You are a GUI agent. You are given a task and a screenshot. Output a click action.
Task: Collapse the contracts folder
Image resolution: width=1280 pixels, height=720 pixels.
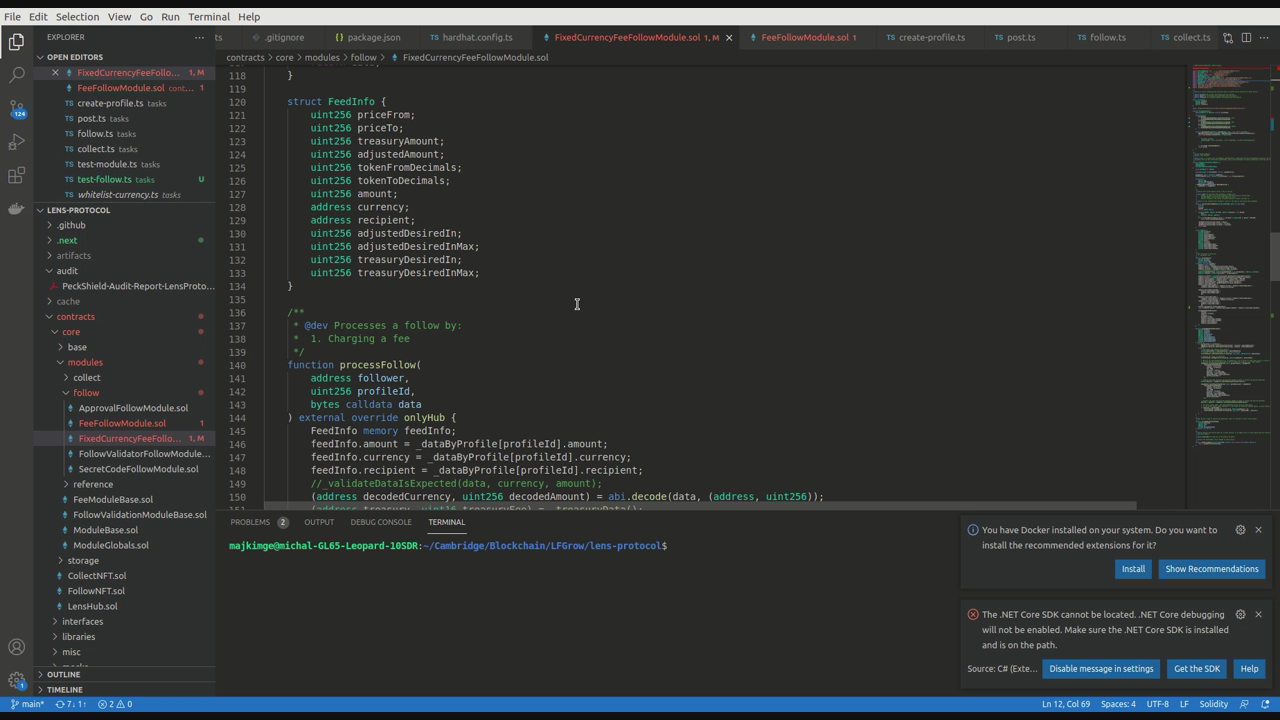126,316
